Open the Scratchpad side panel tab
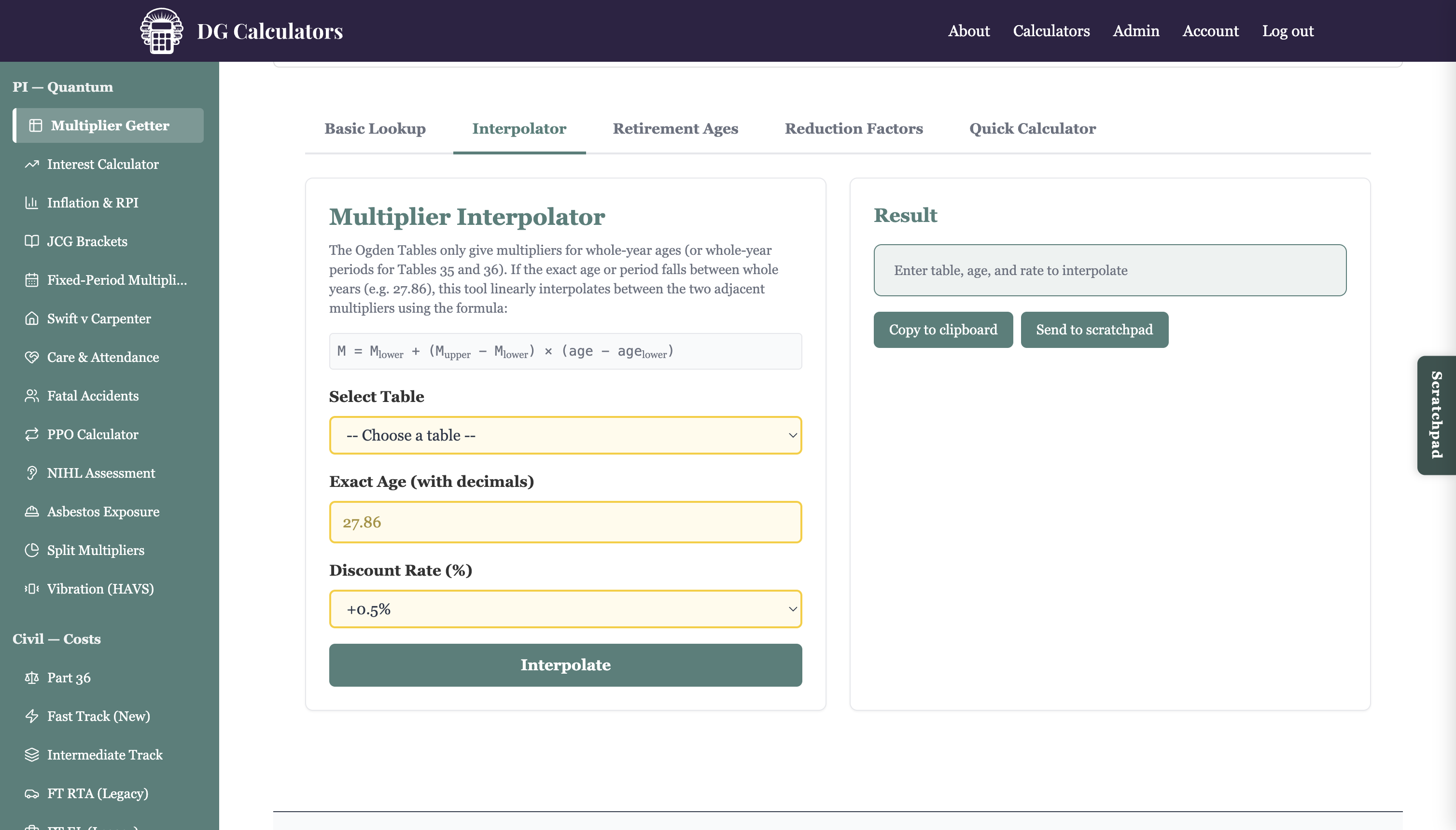Screen dimensions: 1456x830 click(1437, 415)
